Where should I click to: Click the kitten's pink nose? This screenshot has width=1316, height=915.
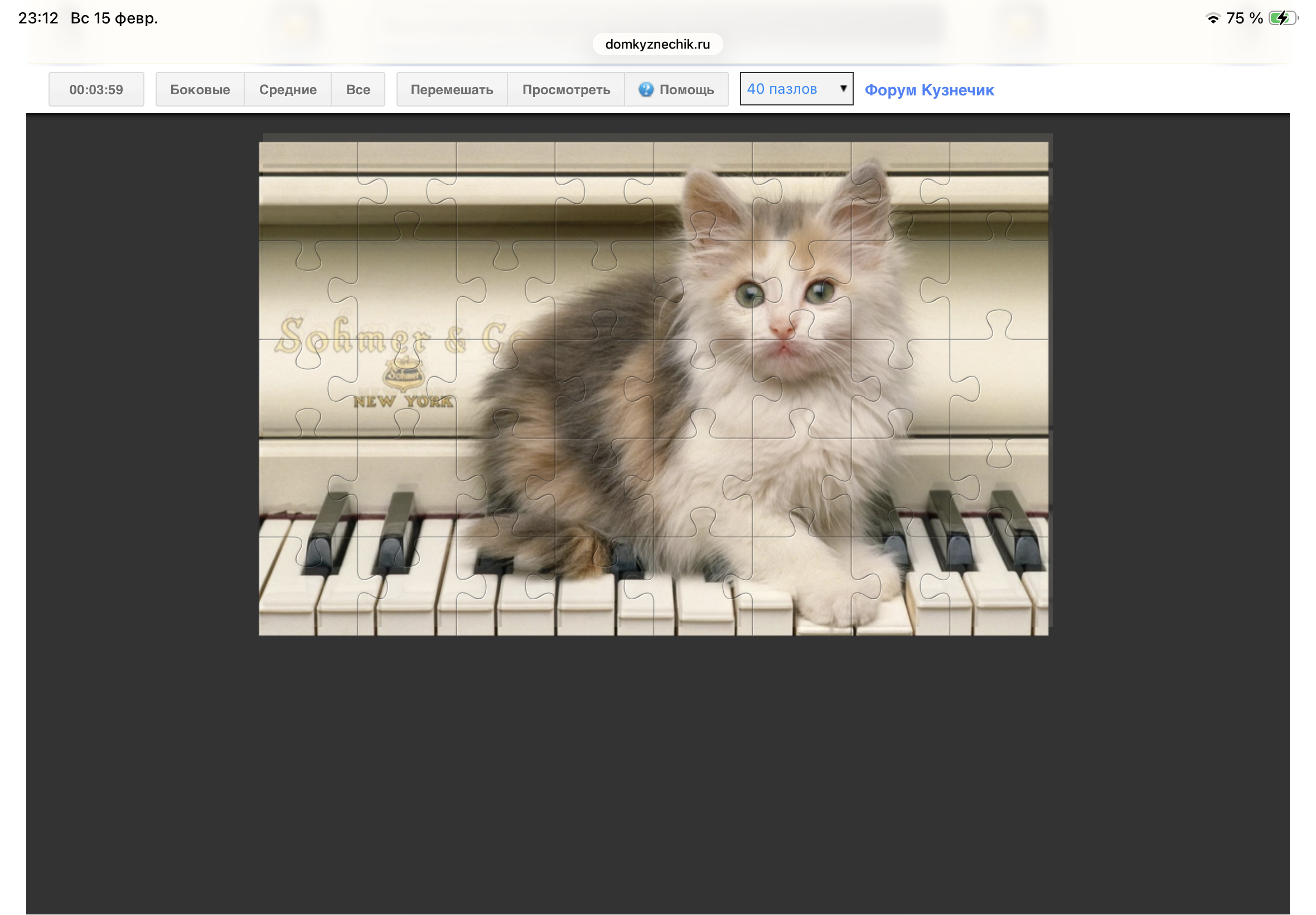[781, 330]
